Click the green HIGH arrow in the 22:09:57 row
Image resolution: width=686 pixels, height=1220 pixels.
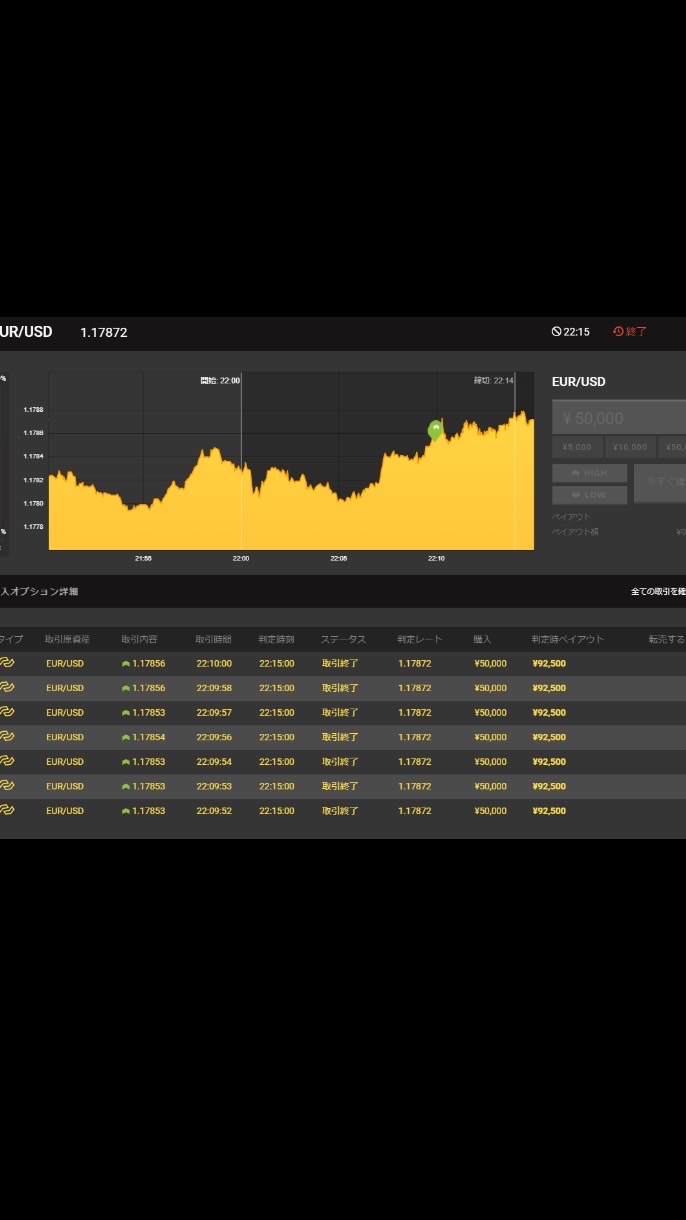[x=125, y=713]
